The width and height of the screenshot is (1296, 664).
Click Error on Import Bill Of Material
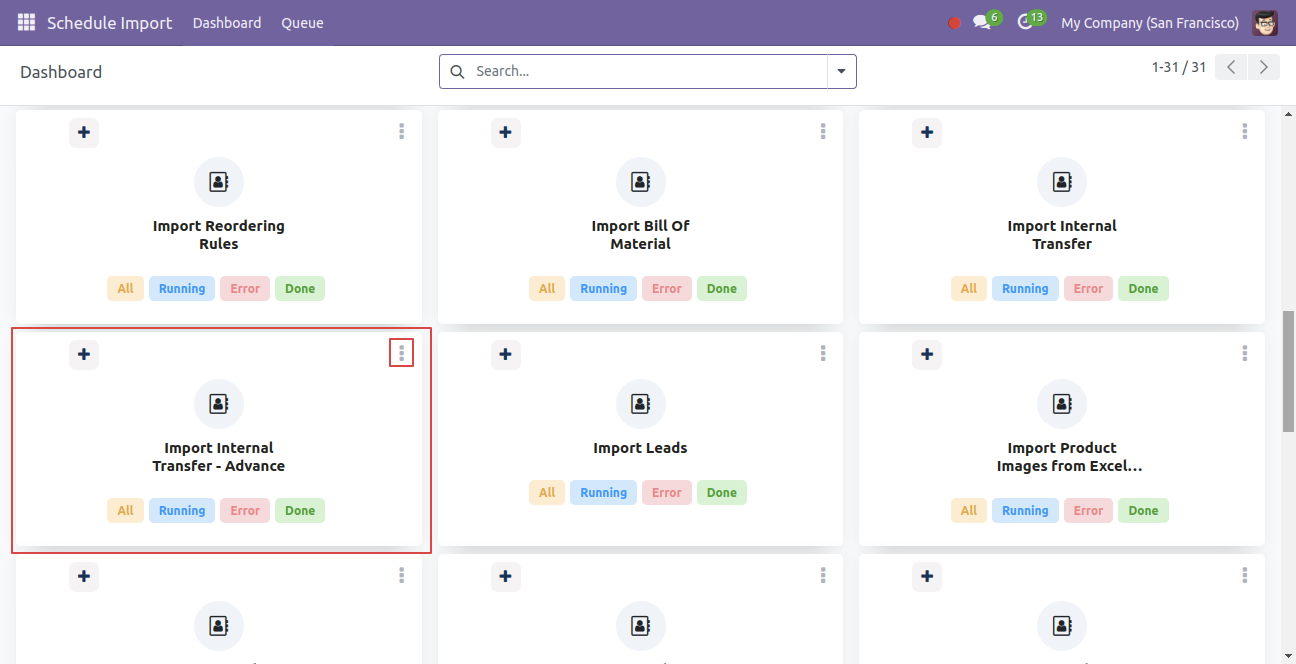click(x=667, y=289)
